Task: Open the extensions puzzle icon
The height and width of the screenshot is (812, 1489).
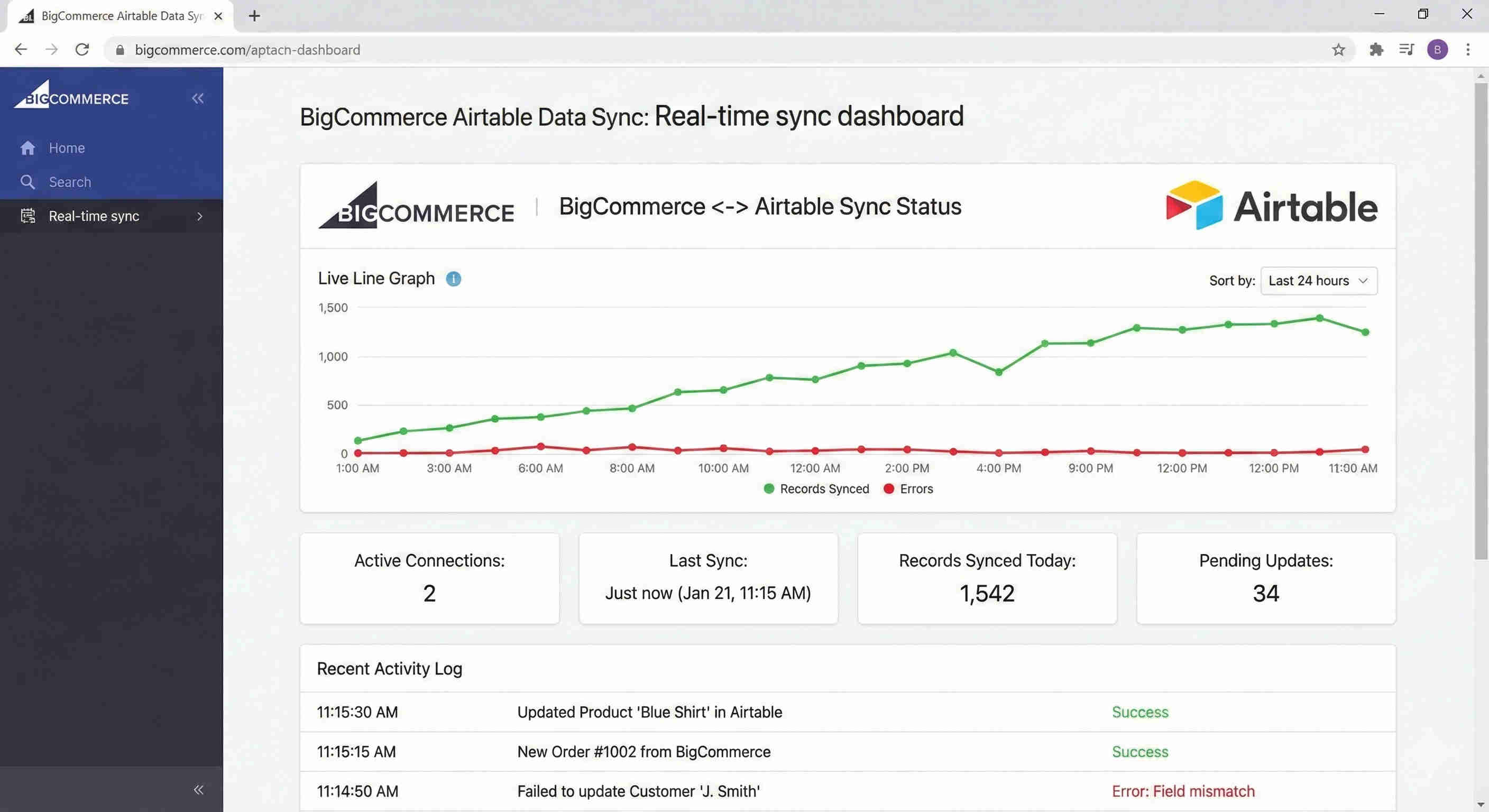Action: (1376, 50)
